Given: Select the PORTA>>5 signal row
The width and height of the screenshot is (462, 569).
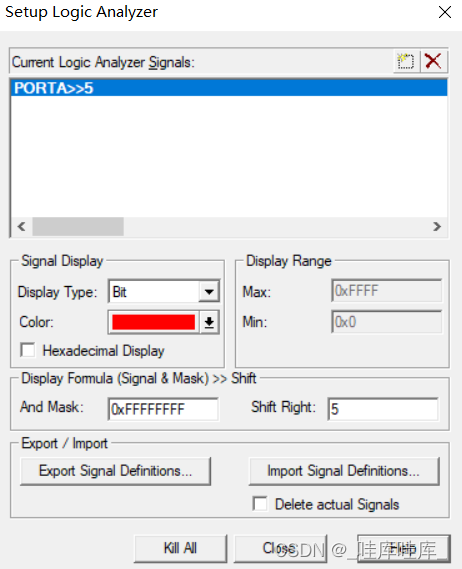Looking at the screenshot, I should click(x=229, y=88).
